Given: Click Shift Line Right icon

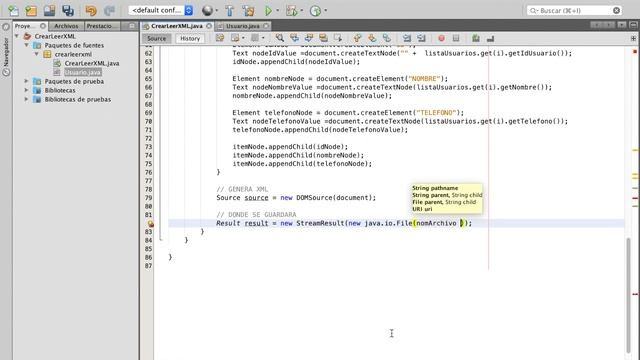Looking at the screenshot, I should coord(421,38).
